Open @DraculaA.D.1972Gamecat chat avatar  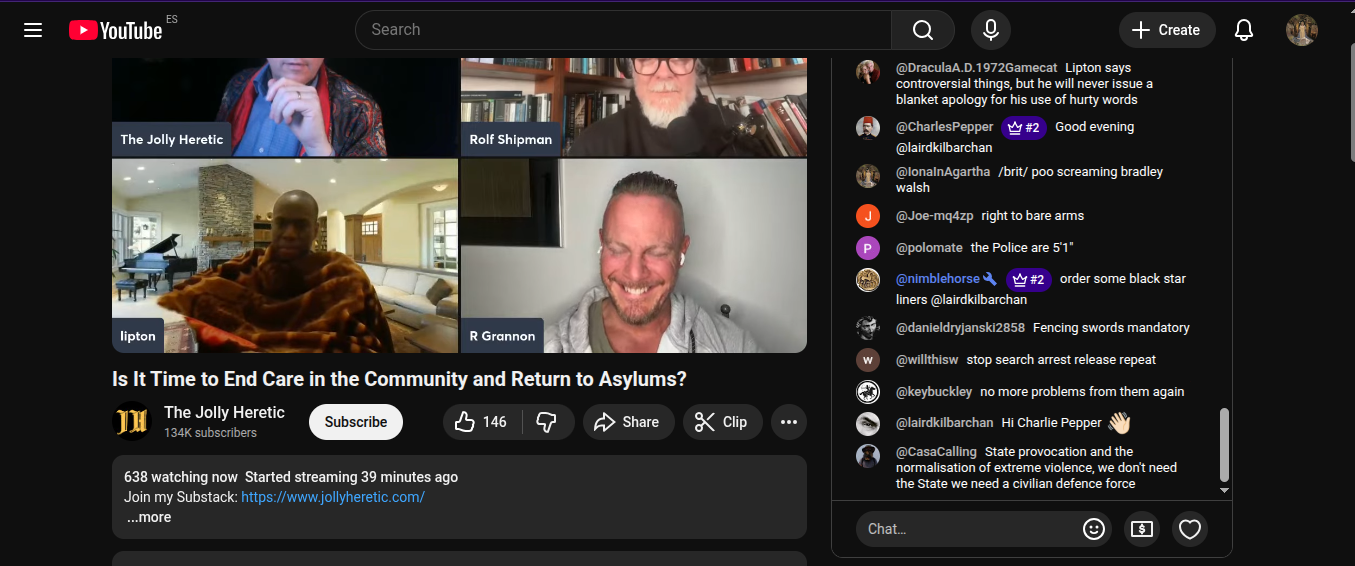click(x=868, y=71)
